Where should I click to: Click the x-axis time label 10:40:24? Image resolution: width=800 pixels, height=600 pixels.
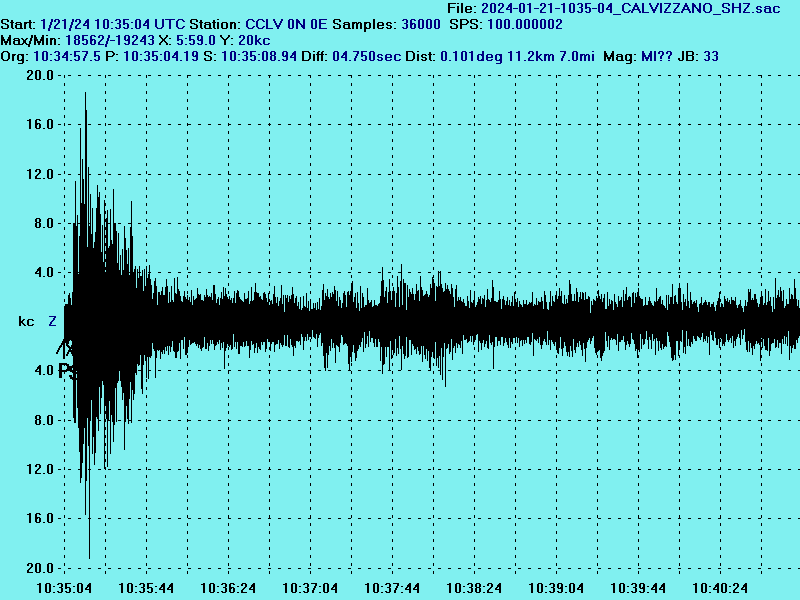[x=720, y=588]
